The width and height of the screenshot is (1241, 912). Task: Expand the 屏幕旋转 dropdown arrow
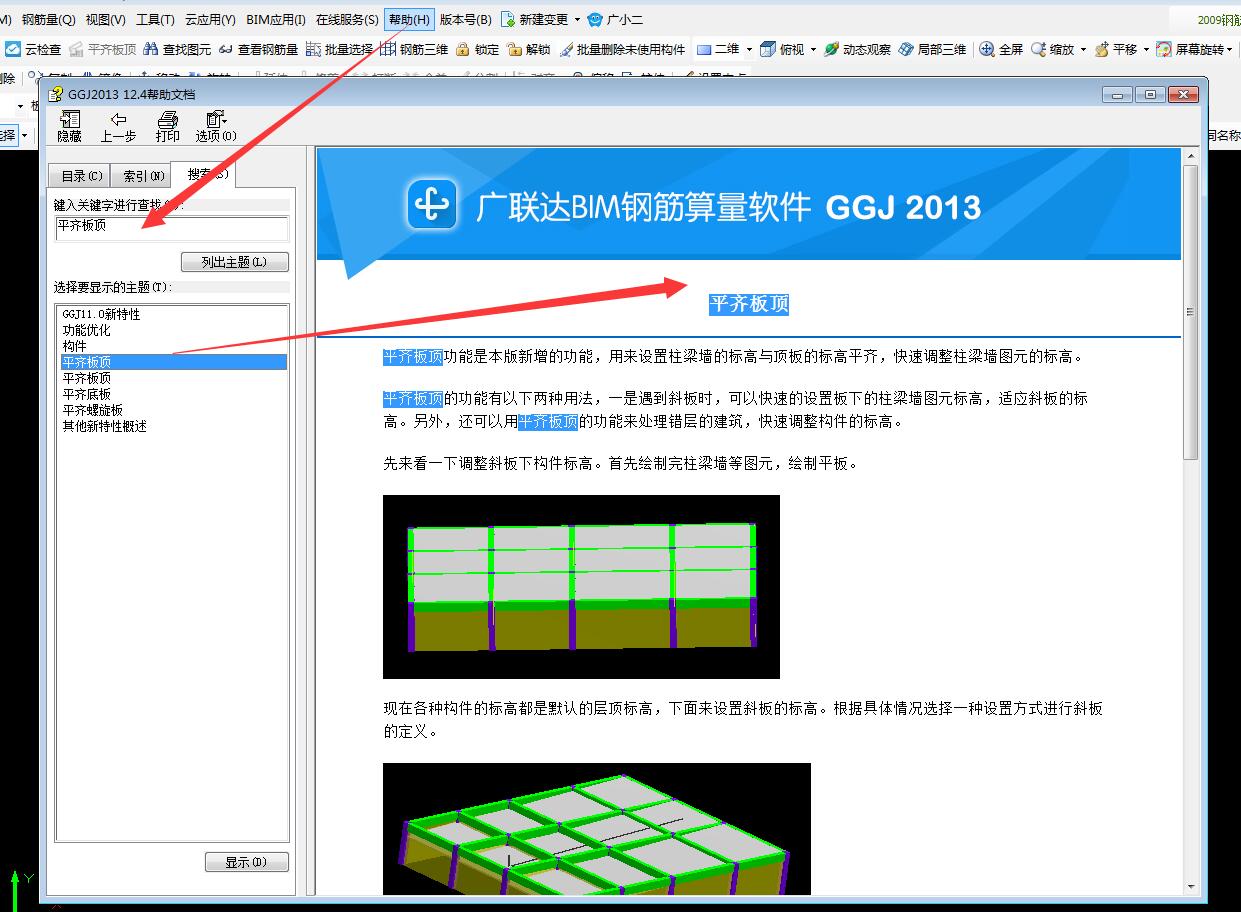coord(1232,49)
